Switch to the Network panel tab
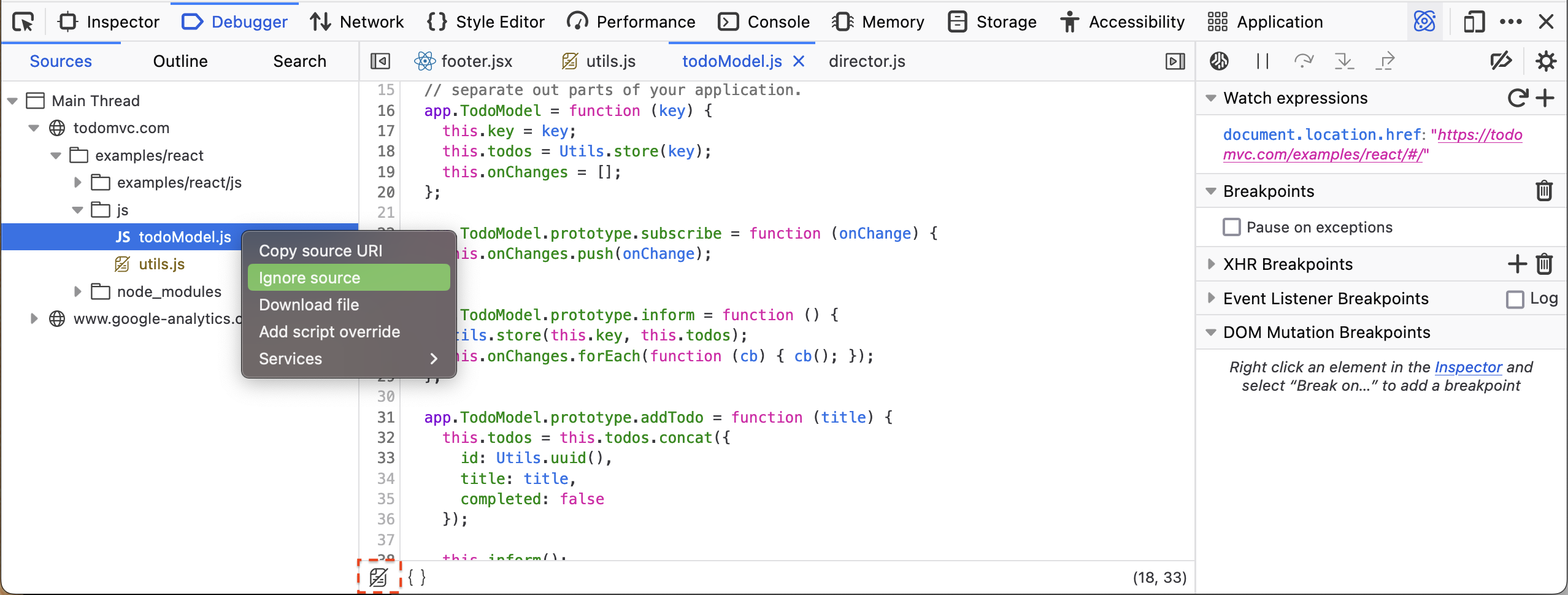The image size is (1568, 595). click(356, 22)
